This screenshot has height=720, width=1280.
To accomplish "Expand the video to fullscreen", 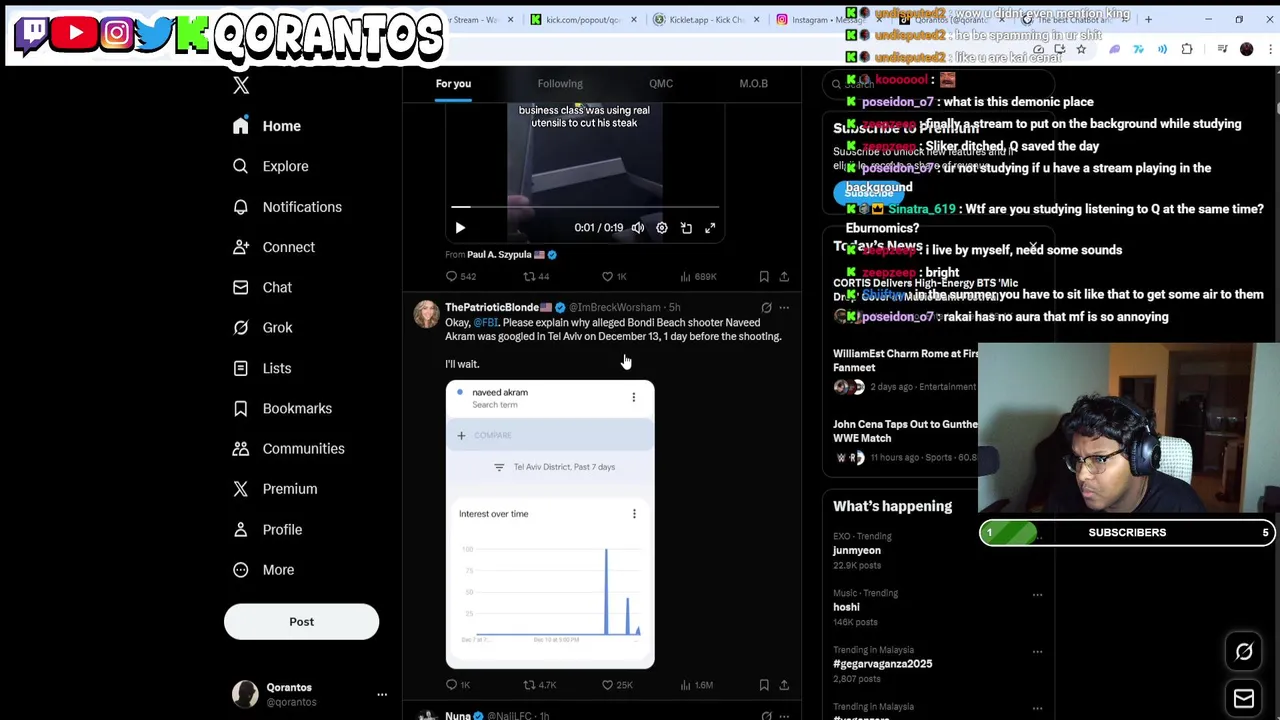I will tap(710, 228).
